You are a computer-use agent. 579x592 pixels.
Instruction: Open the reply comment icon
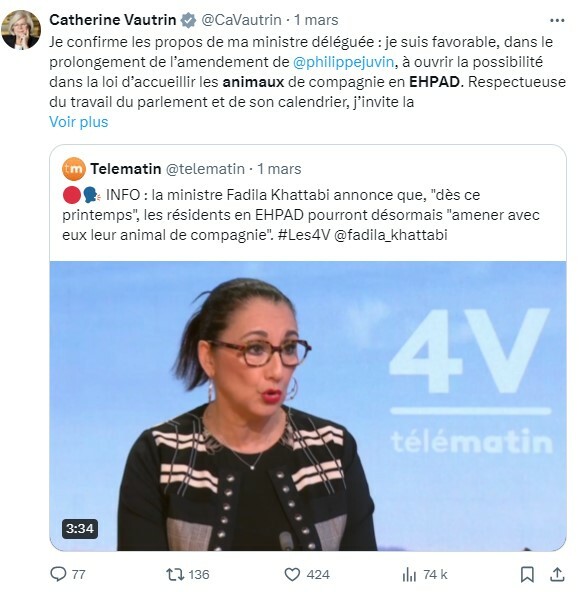[58, 575]
